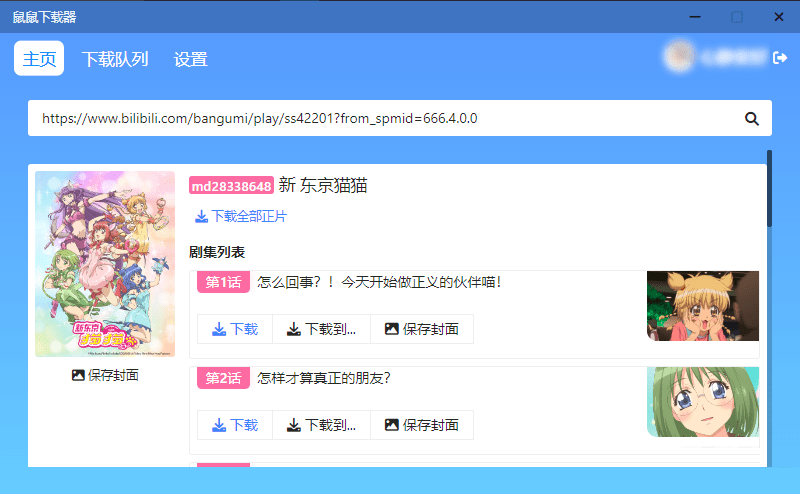Image resolution: width=800 pixels, height=494 pixels.
Task: Switch to the 主页 tab
Action: click(39, 59)
